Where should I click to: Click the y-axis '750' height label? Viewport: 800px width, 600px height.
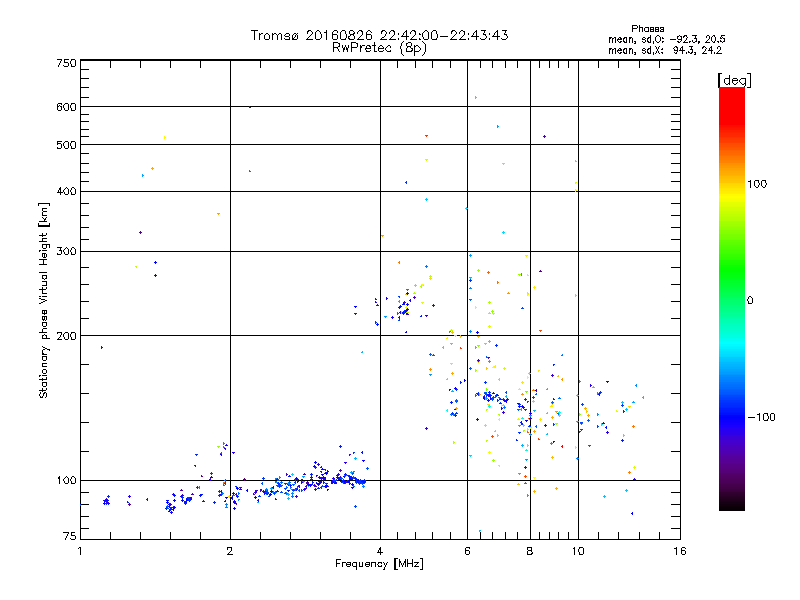click(66, 63)
